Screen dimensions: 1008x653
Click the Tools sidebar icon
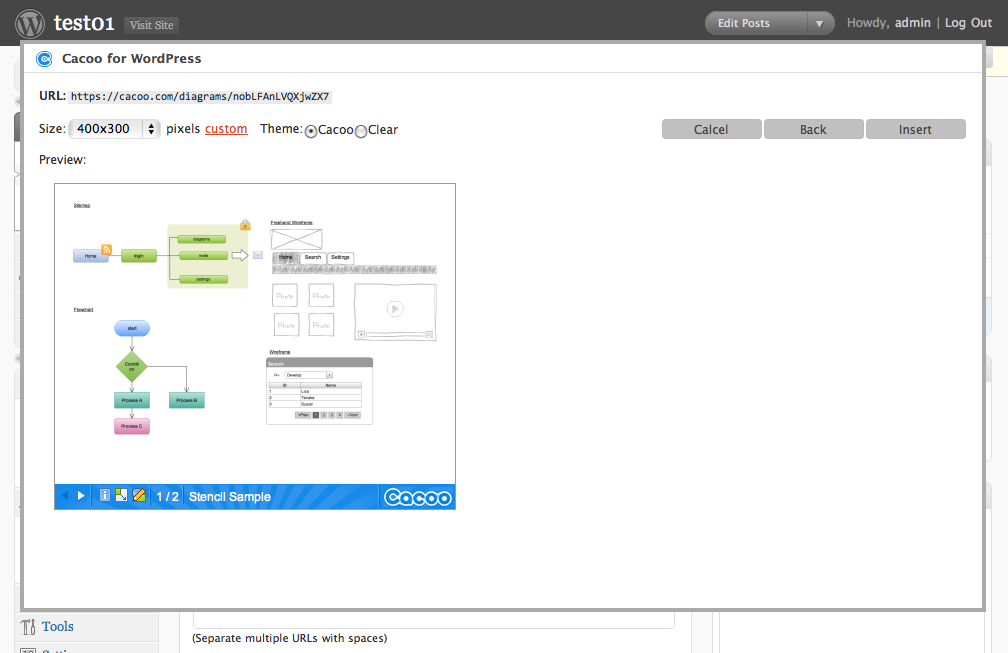[28, 627]
